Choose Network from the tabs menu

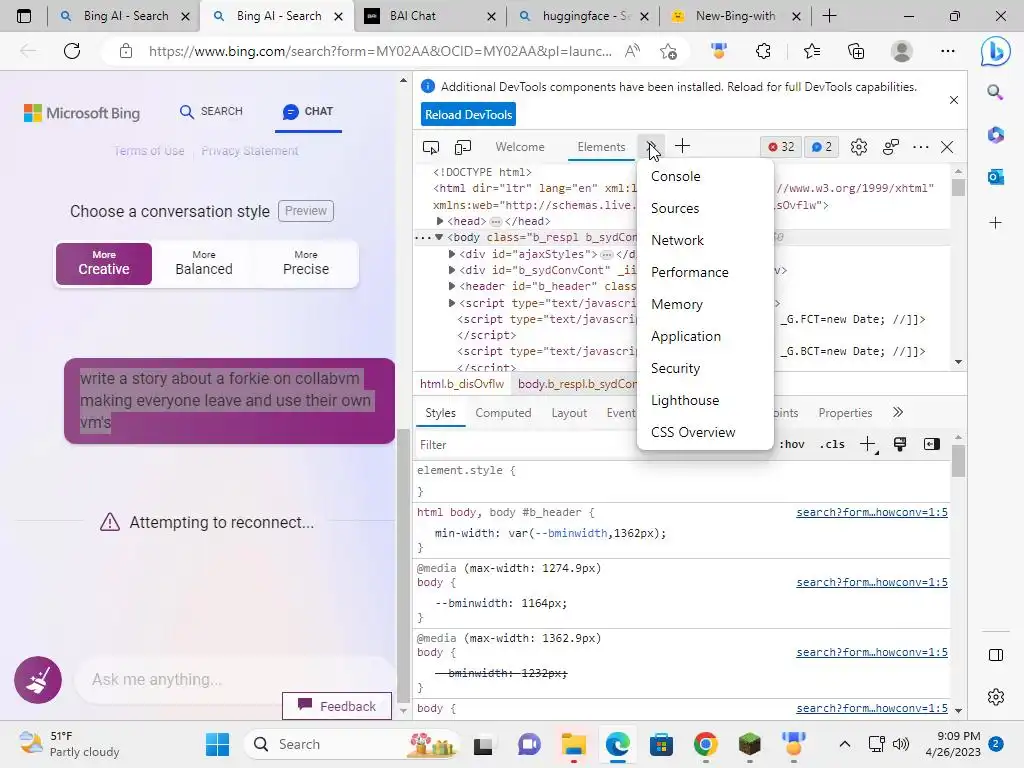pos(705,240)
